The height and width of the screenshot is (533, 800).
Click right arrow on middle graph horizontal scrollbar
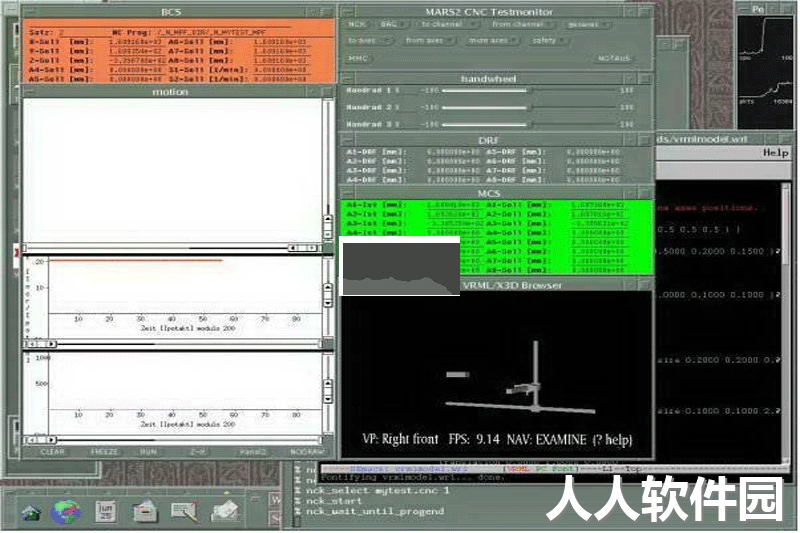pyautogui.click(x=52, y=344)
